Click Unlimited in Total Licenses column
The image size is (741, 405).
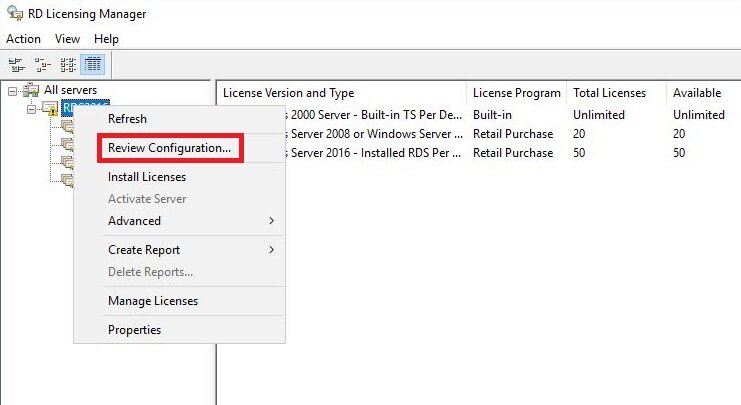(599, 115)
